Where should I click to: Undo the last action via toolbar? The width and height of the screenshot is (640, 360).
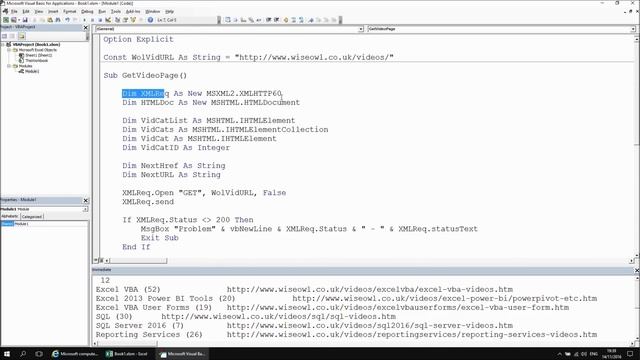[67, 20]
